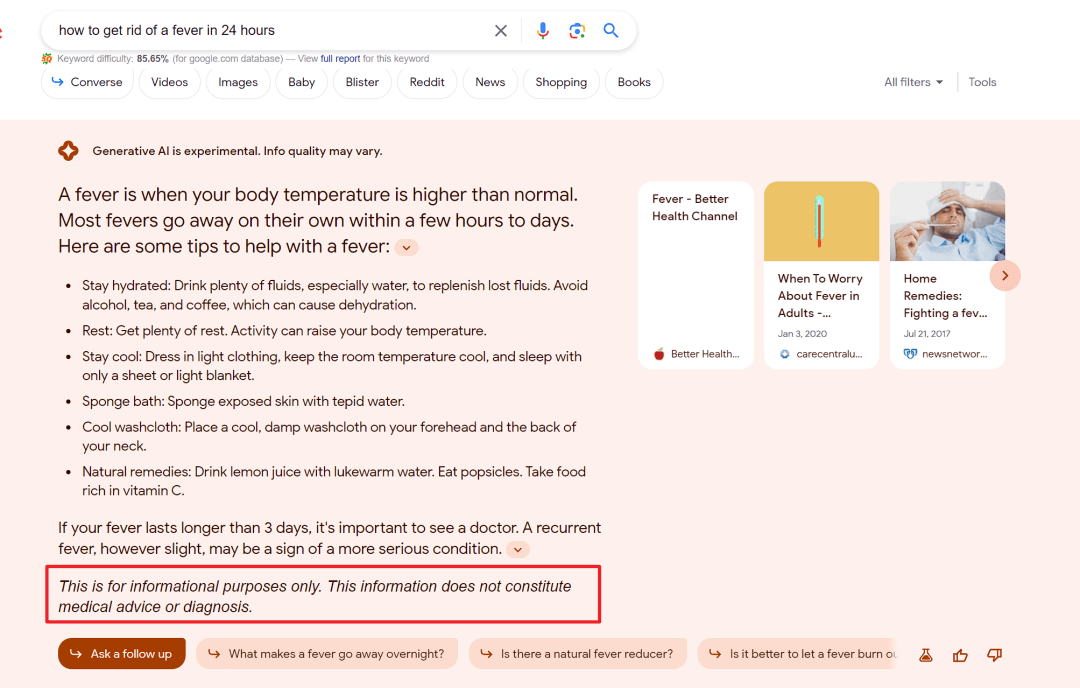Switch to Images results
This screenshot has width=1080, height=688.
(238, 82)
